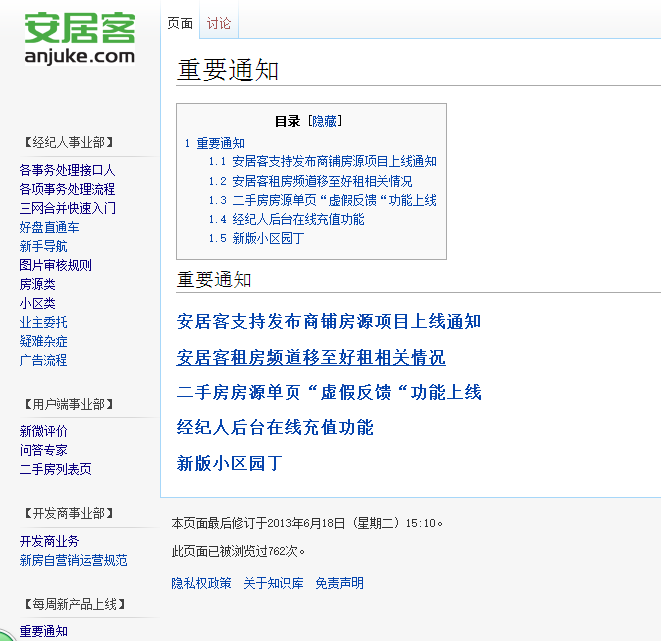Click the 【每周新产品上线】 section header
Image resolution: width=661 pixels, height=641 pixels.
click(75, 604)
